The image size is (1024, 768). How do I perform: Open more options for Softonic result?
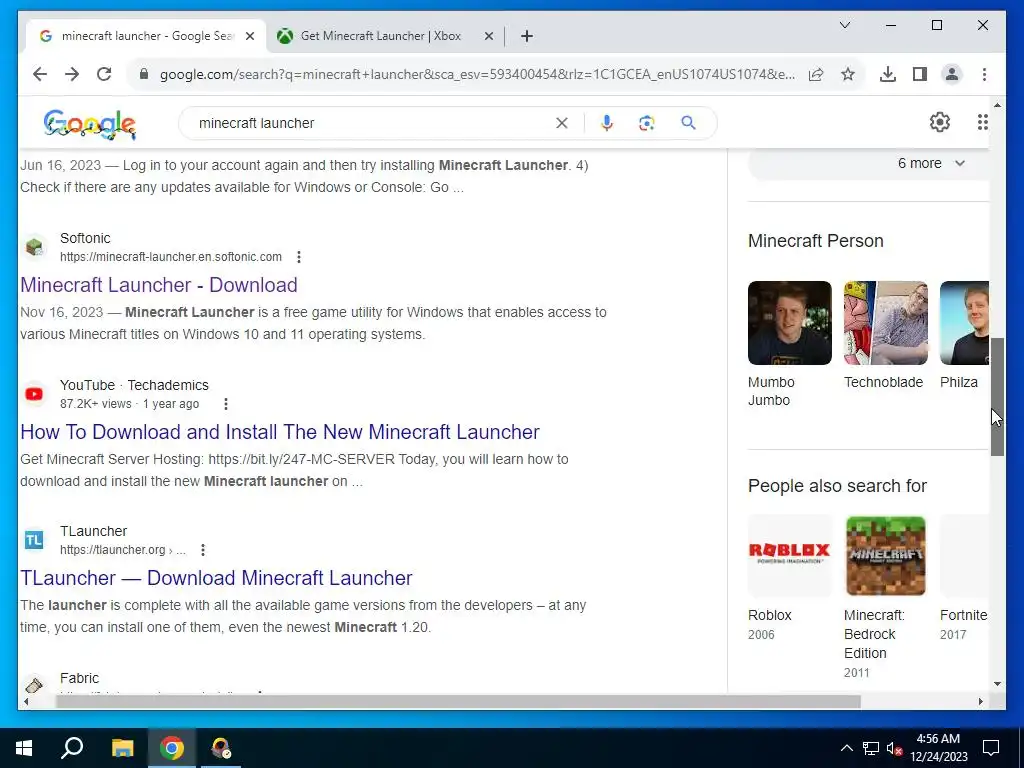coord(298,257)
